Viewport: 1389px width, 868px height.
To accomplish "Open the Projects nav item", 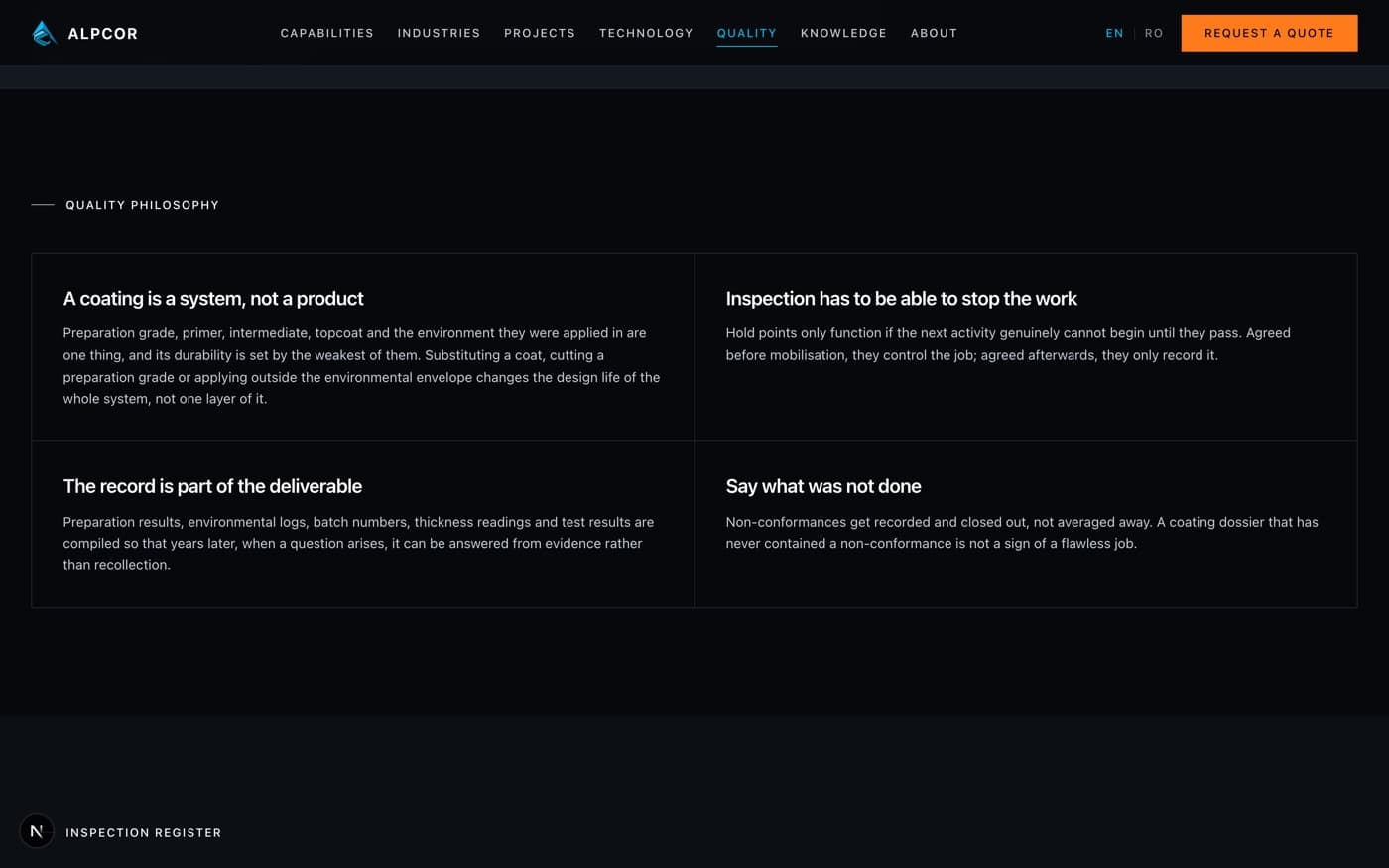I will pos(540,33).
